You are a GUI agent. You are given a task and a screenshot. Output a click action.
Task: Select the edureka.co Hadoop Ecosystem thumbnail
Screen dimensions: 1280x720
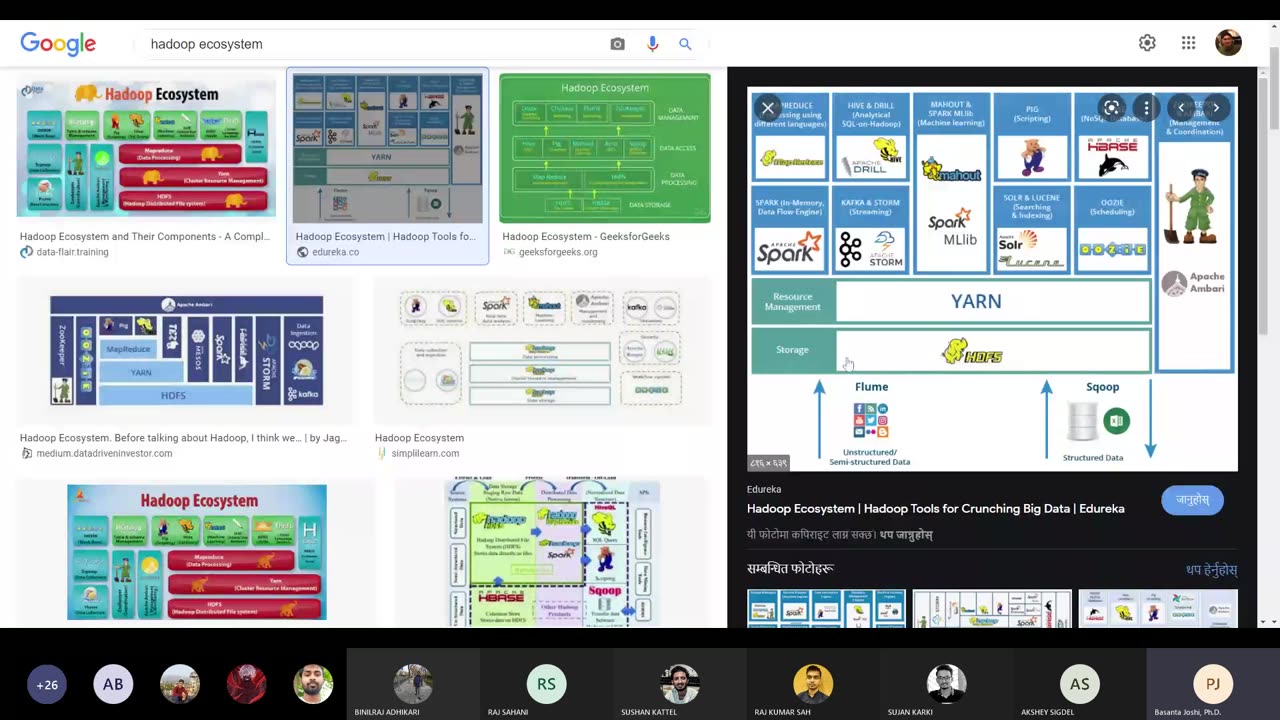coord(387,147)
